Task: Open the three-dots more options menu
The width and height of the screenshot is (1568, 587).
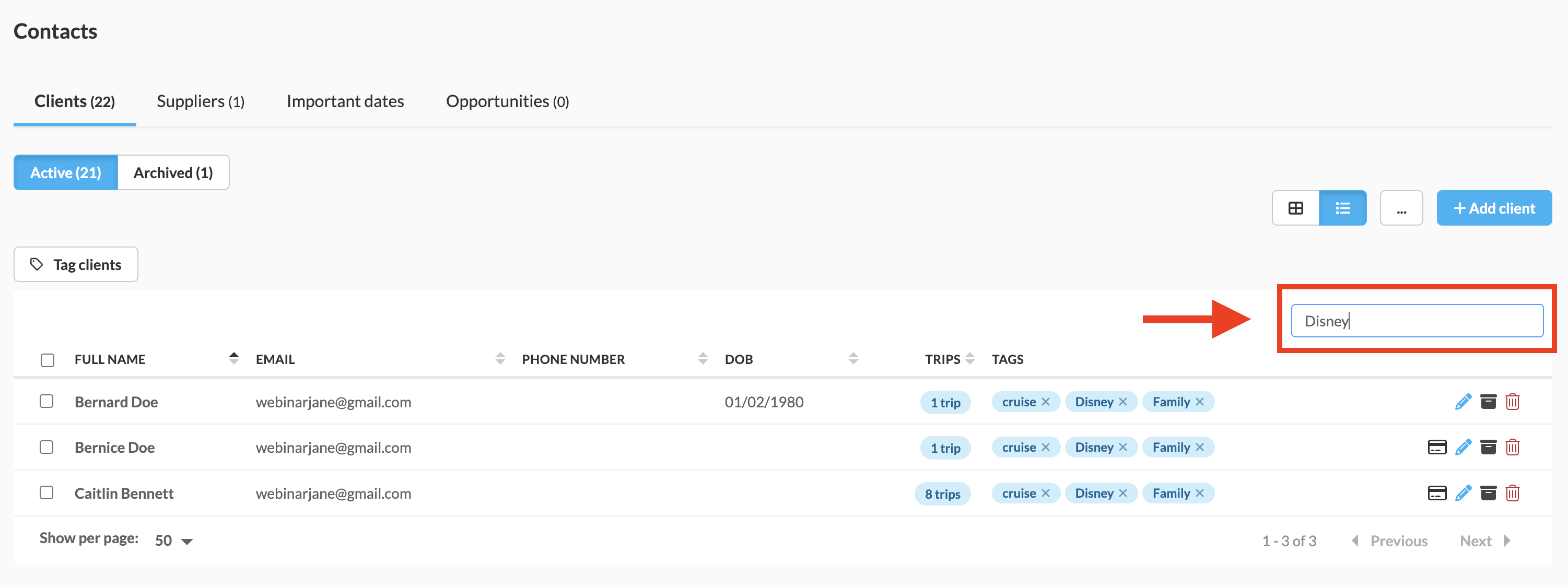Action: (1401, 208)
